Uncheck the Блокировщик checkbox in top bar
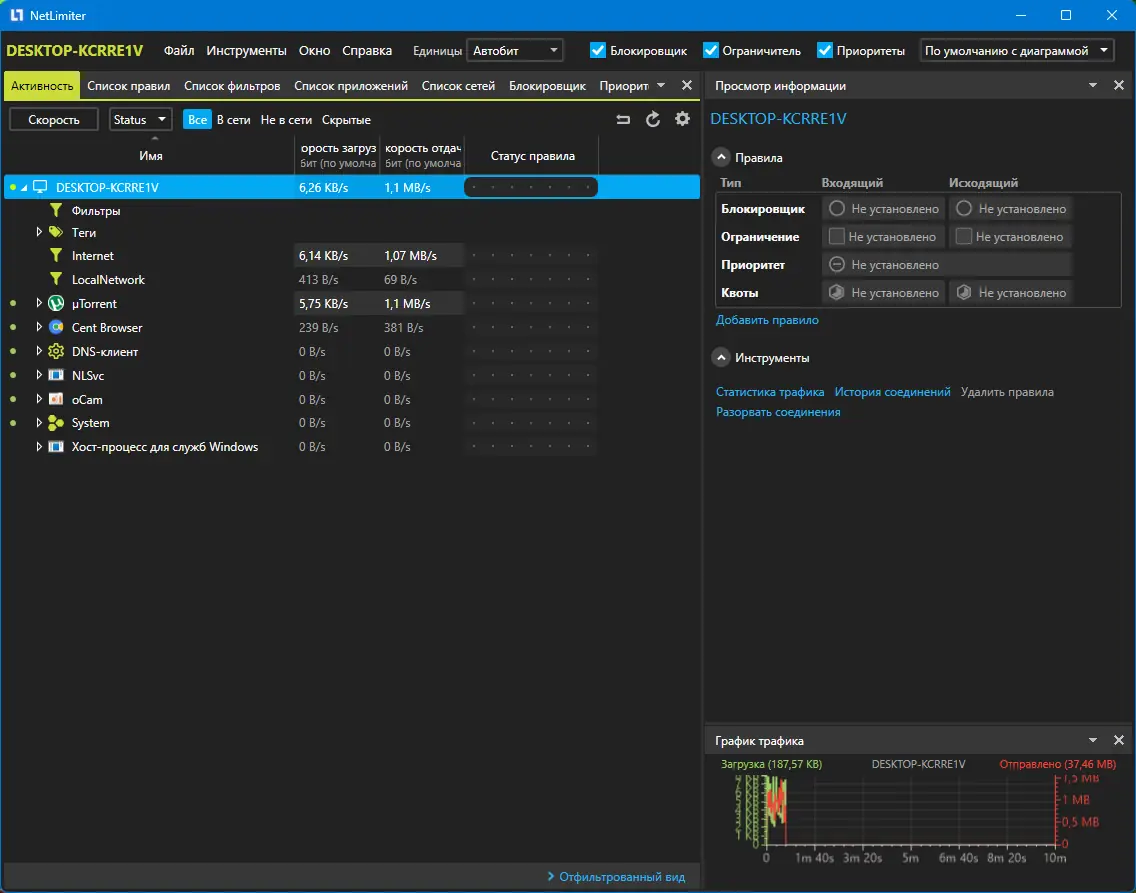The image size is (1136, 893). (598, 50)
